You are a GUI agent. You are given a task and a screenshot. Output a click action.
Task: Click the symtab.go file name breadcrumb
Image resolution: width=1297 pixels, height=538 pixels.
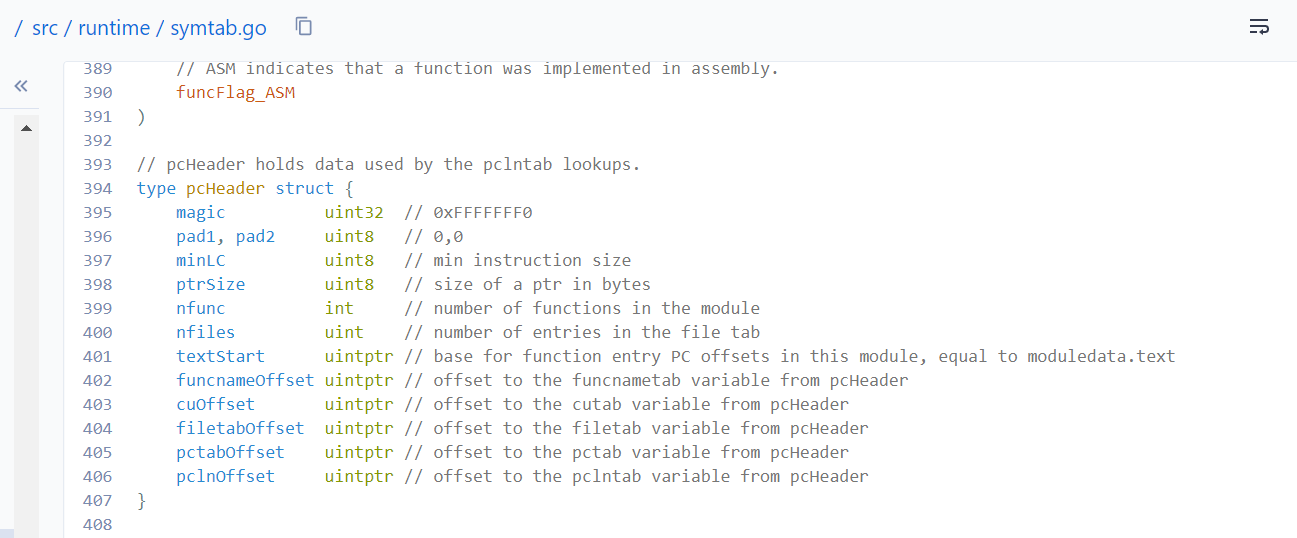pyautogui.click(x=219, y=28)
